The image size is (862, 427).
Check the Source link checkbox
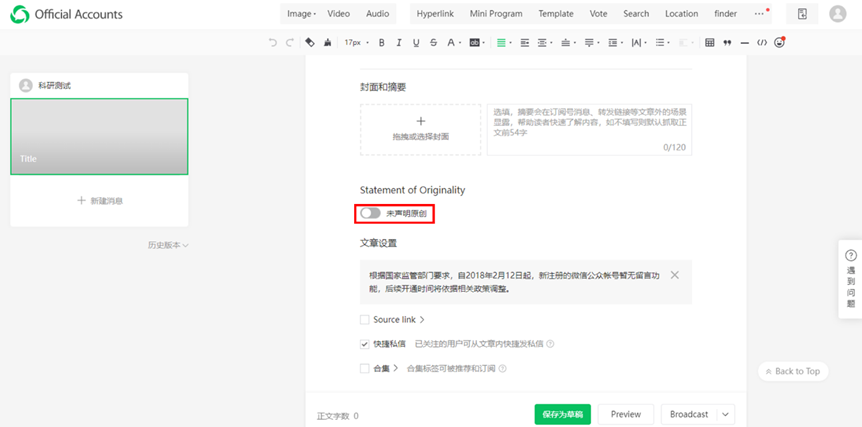pos(365,320)
